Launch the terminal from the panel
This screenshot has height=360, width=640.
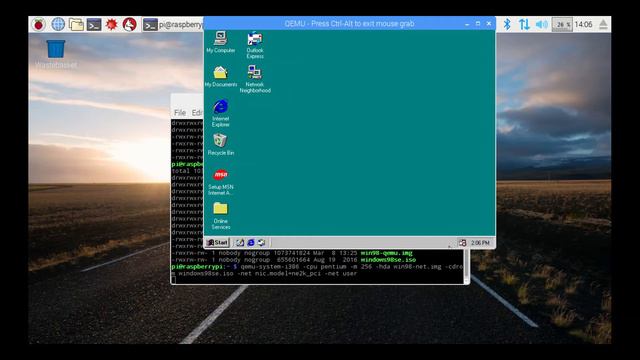click(x=94, y=24)
